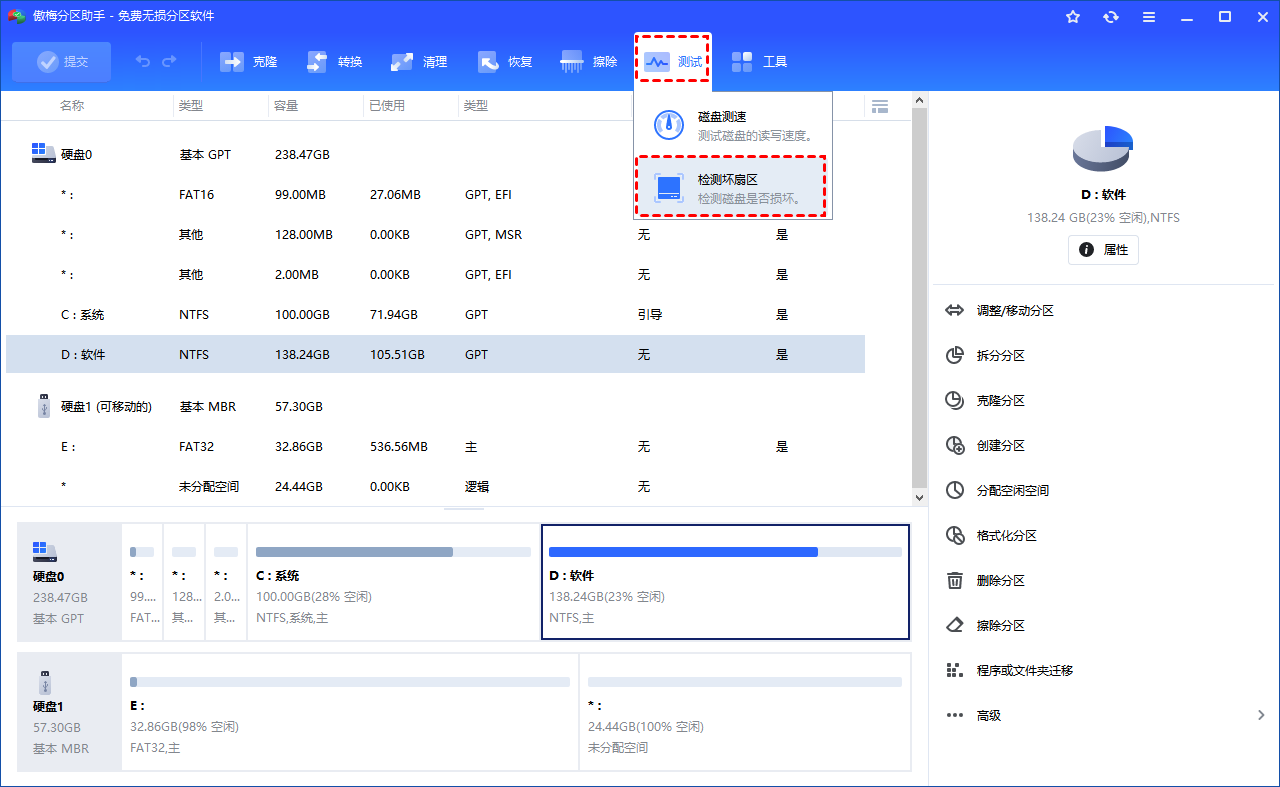This screenshot has height=787, width=1280.
Task: Open the 测试 (Test) dropdown menu
Action: [x=672, y=62]
